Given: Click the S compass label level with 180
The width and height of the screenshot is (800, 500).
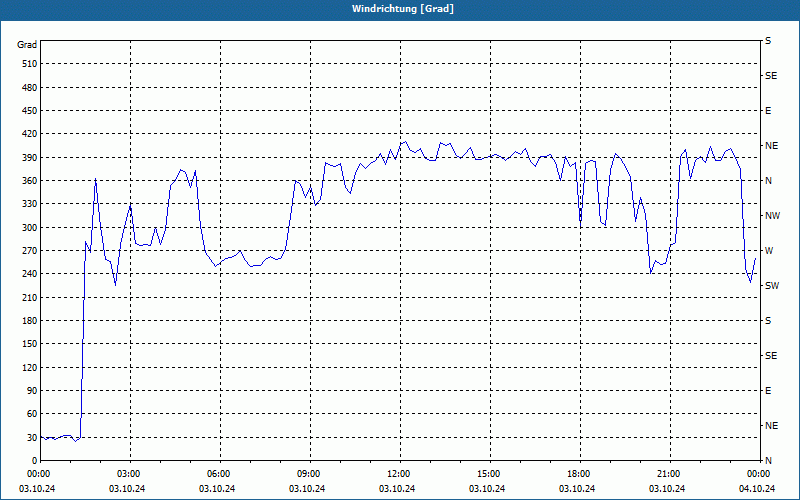Looking at the screenshot, I should (768, 321).
